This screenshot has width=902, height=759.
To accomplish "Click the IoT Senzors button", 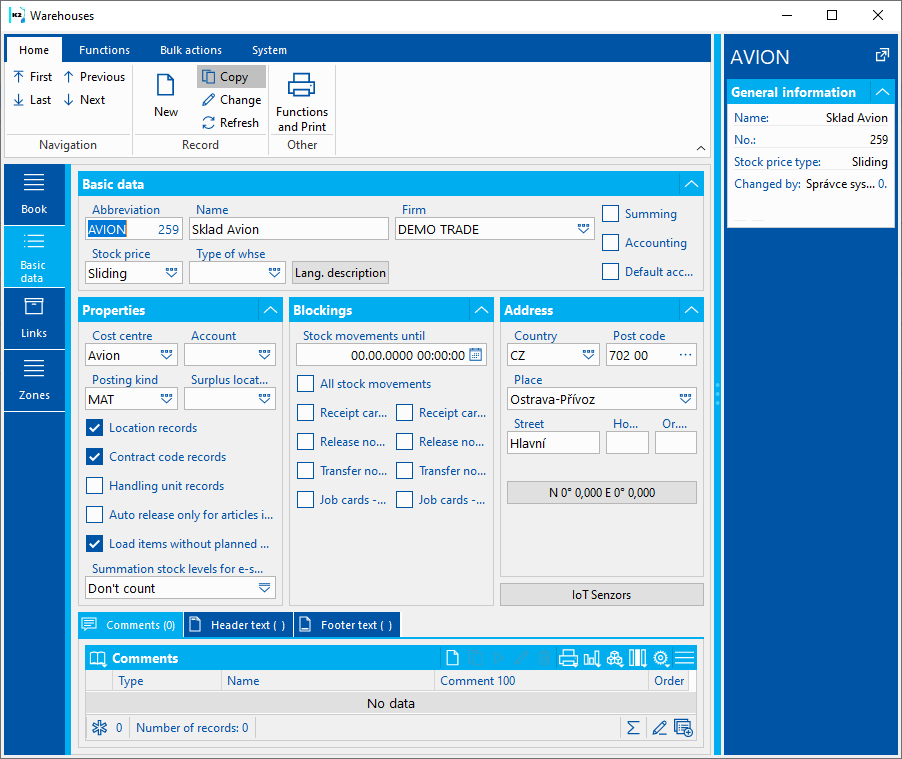I will click(601, 594).
